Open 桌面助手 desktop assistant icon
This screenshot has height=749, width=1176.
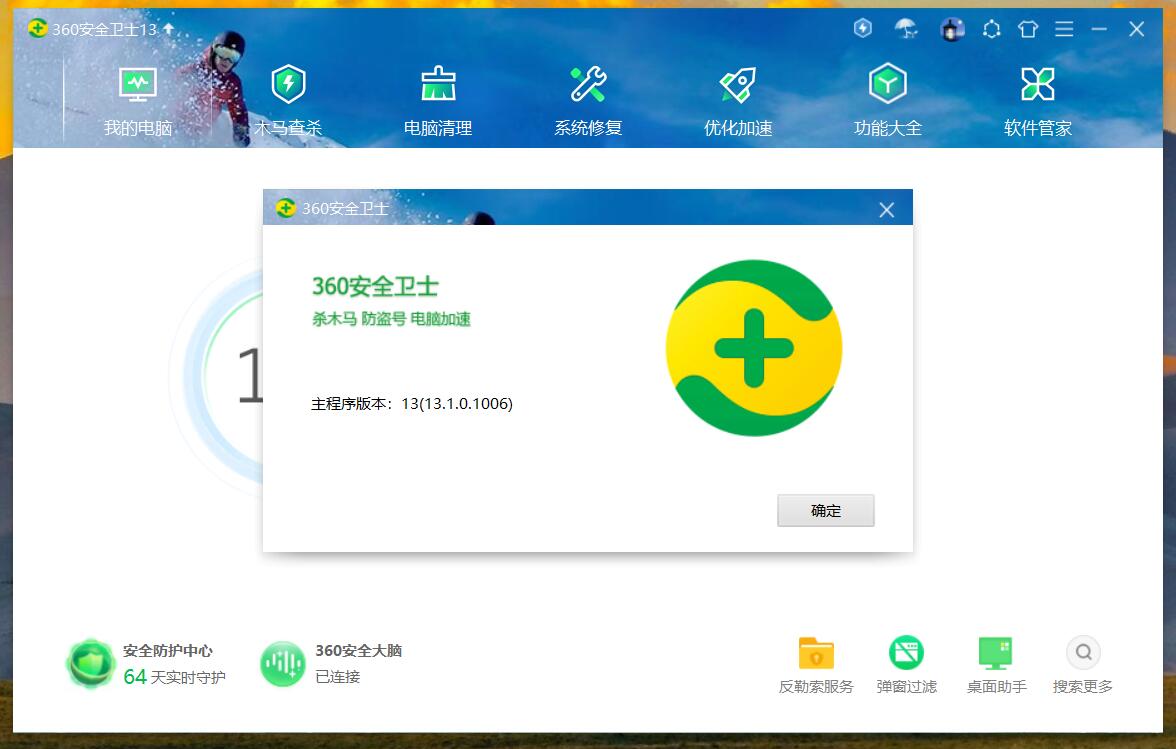pyautogui.click(x=996, y=653)
